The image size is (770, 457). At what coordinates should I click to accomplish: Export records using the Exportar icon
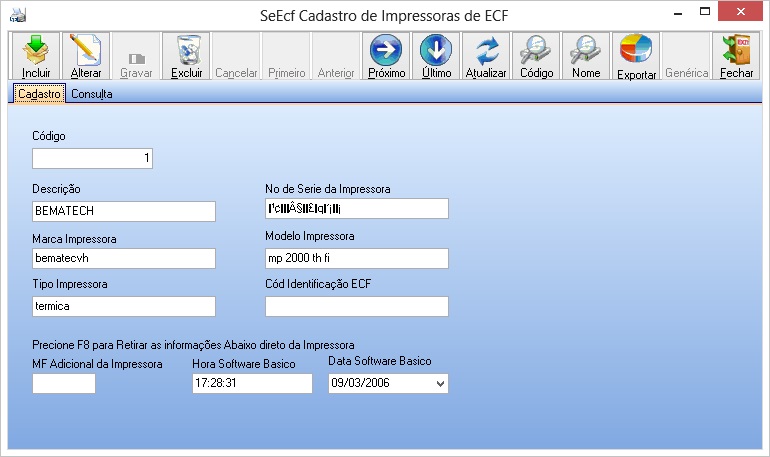[636, 55]
